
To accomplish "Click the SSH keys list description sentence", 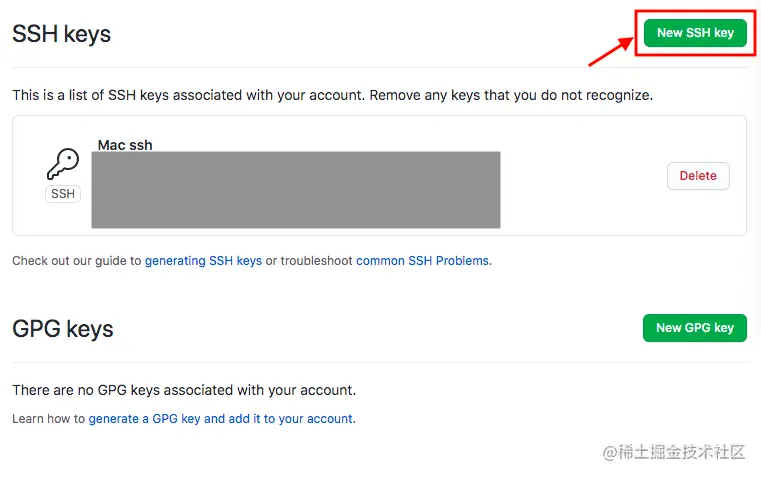I will click(332, 95).
